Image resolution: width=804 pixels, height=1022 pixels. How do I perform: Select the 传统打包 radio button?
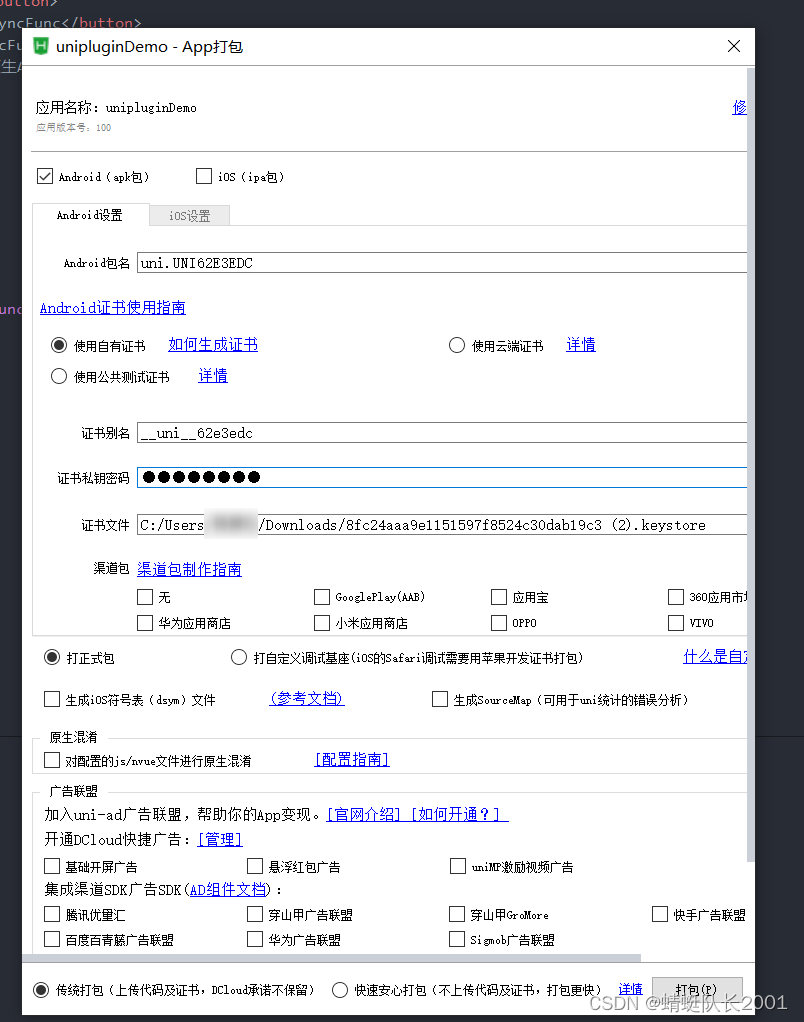(41, 990)
